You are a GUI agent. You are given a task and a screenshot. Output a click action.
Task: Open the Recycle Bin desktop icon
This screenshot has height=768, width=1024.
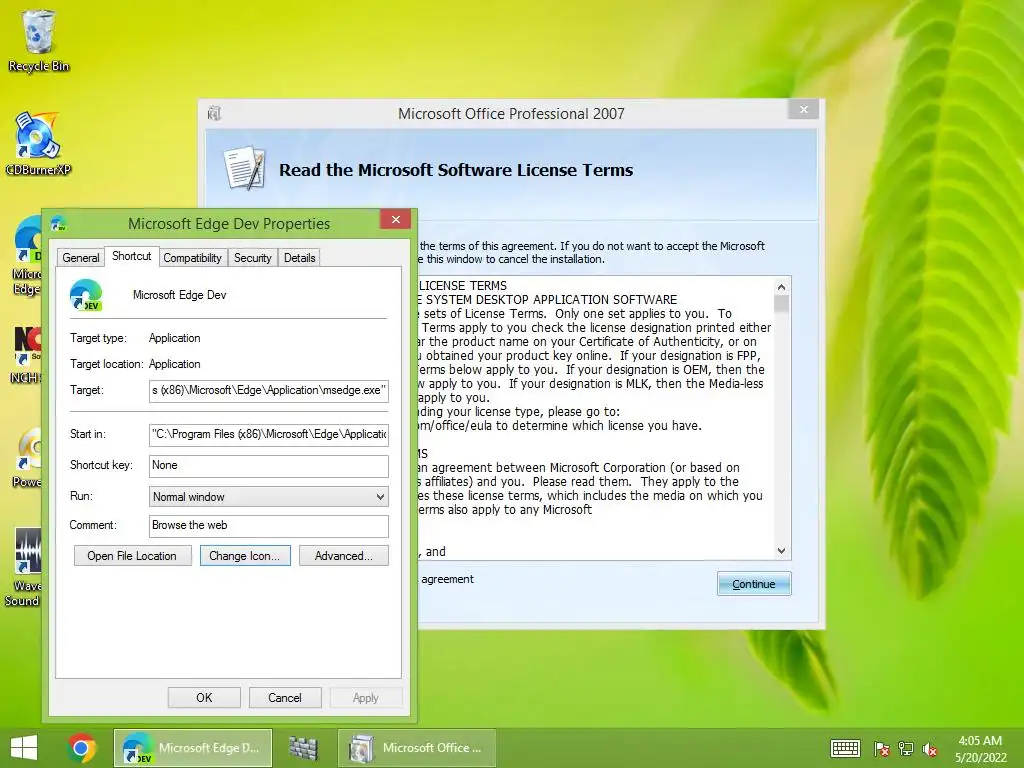pyautogui.click(x=39, y=40)
